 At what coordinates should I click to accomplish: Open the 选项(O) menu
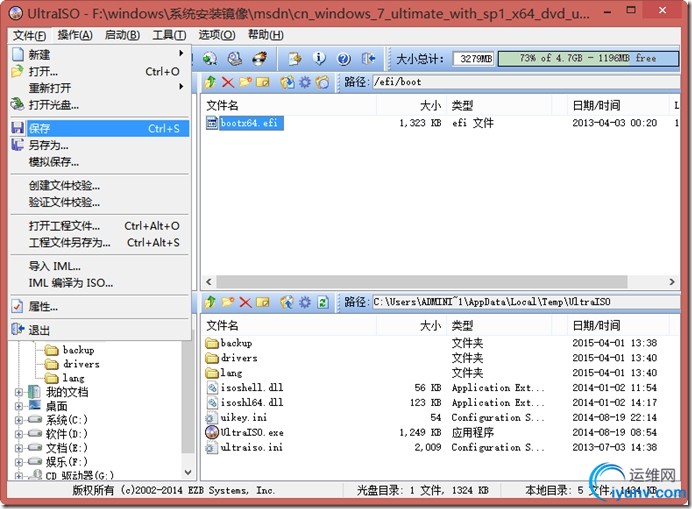click(x=217, y=35)
